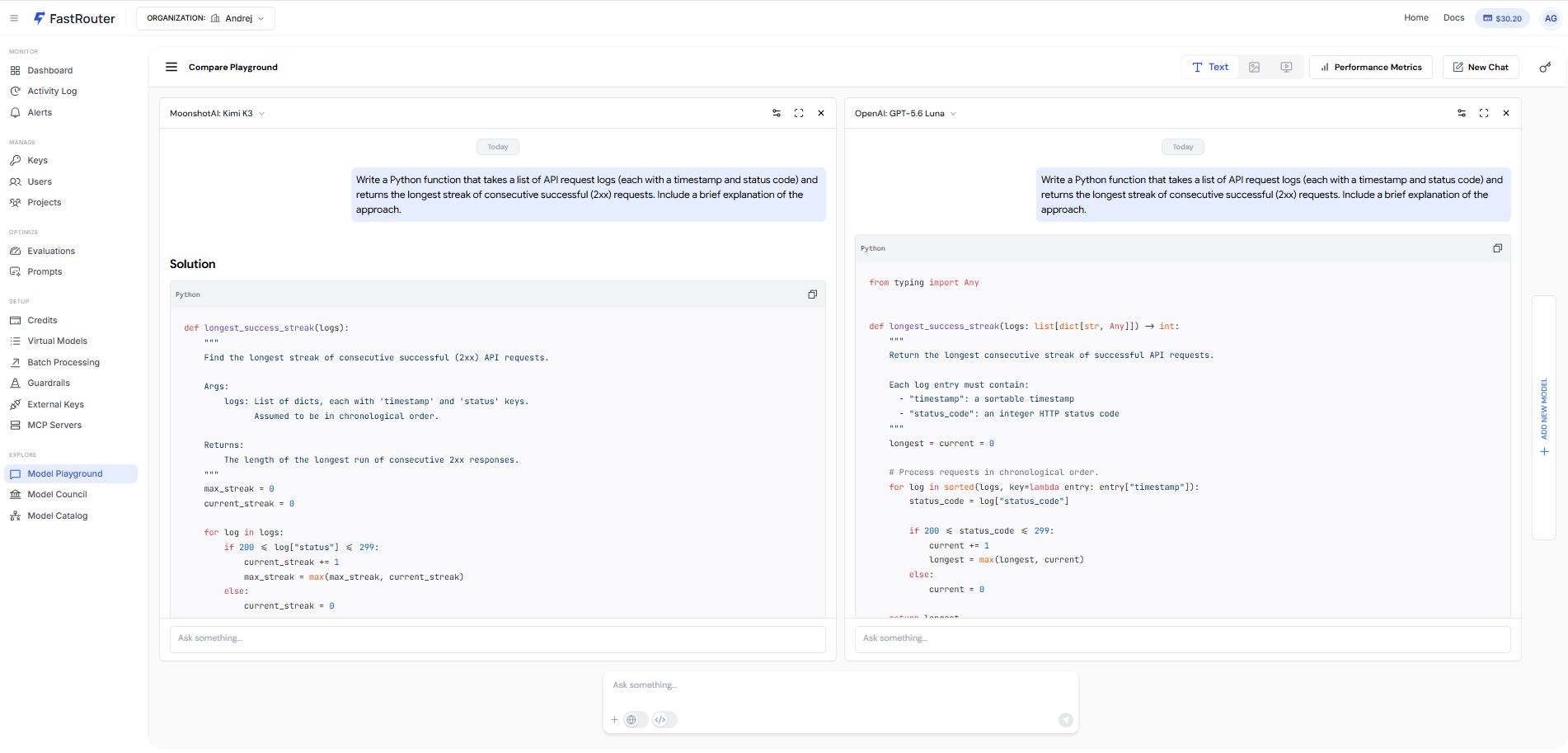The height and width of the screenshot is (753, 1568).
Task: Switch to the image mode tab
Action: pos(1254,67)
